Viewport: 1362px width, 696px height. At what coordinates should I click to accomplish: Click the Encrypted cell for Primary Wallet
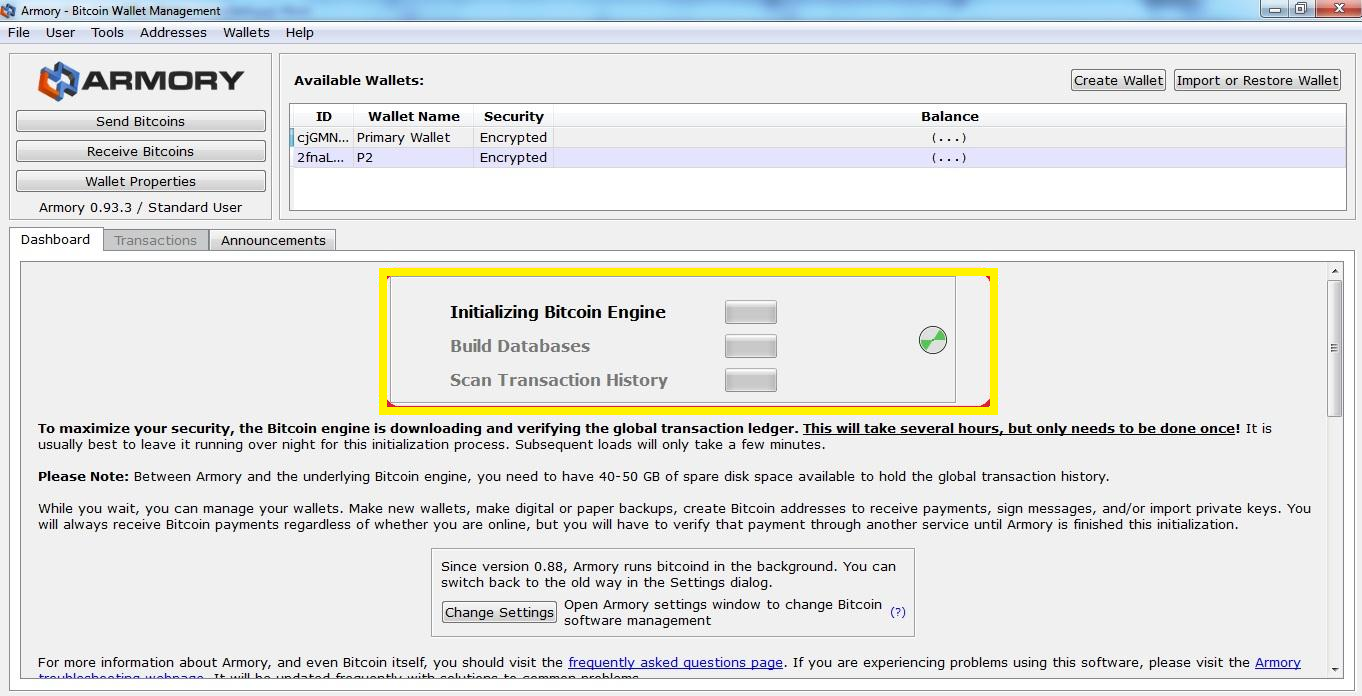point(513,137)
